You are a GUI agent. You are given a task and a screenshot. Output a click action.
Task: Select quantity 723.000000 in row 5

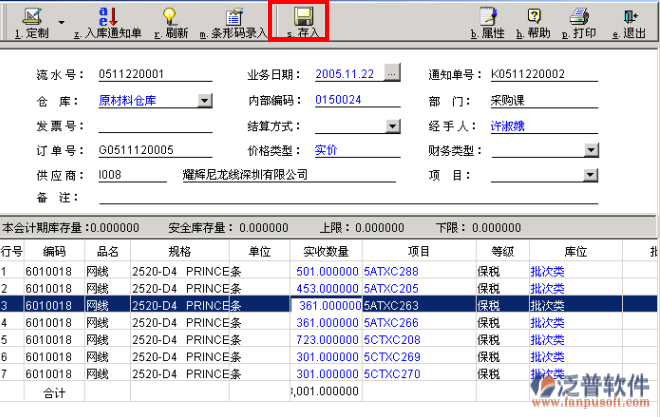(x=327, y=340)
